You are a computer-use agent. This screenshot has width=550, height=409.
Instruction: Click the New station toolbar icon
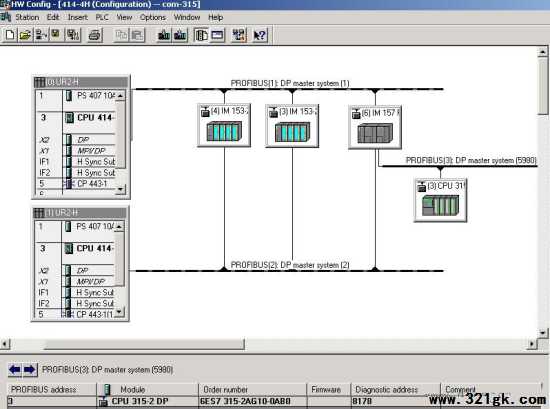coord(10,35)
